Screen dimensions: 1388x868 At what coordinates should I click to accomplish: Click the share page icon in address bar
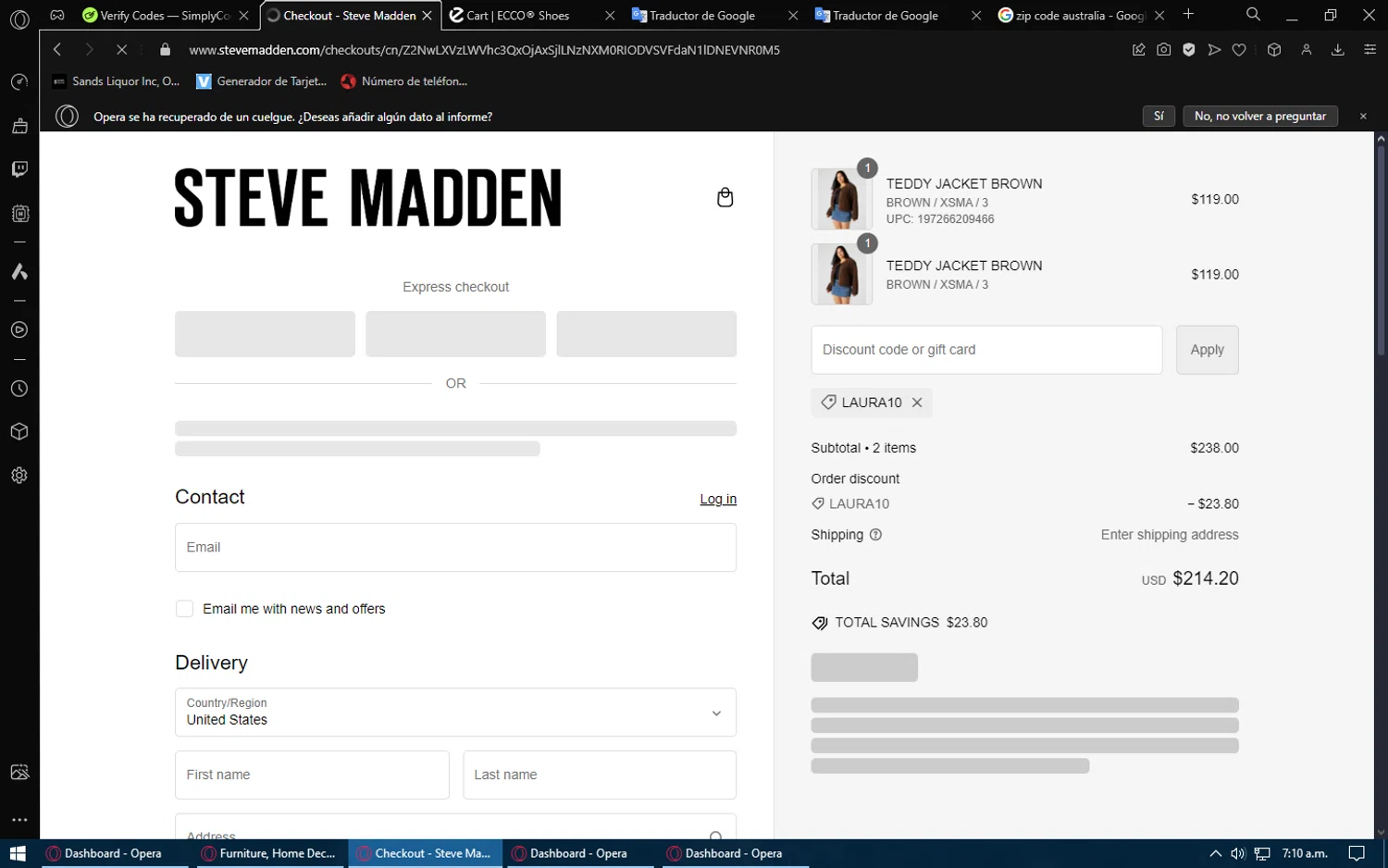click(x=1139, y=50)
